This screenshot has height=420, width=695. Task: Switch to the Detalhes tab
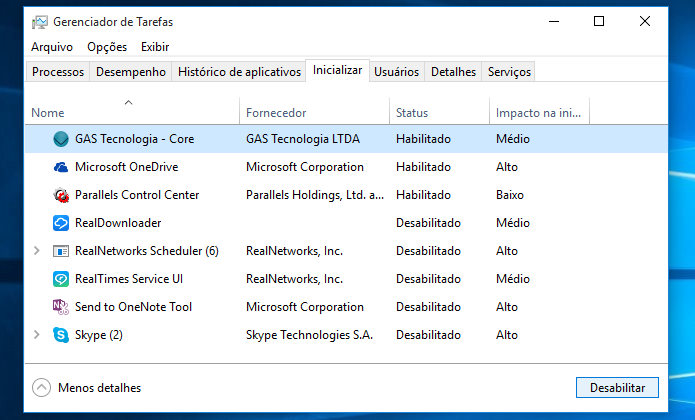click(x=453, y=72)
